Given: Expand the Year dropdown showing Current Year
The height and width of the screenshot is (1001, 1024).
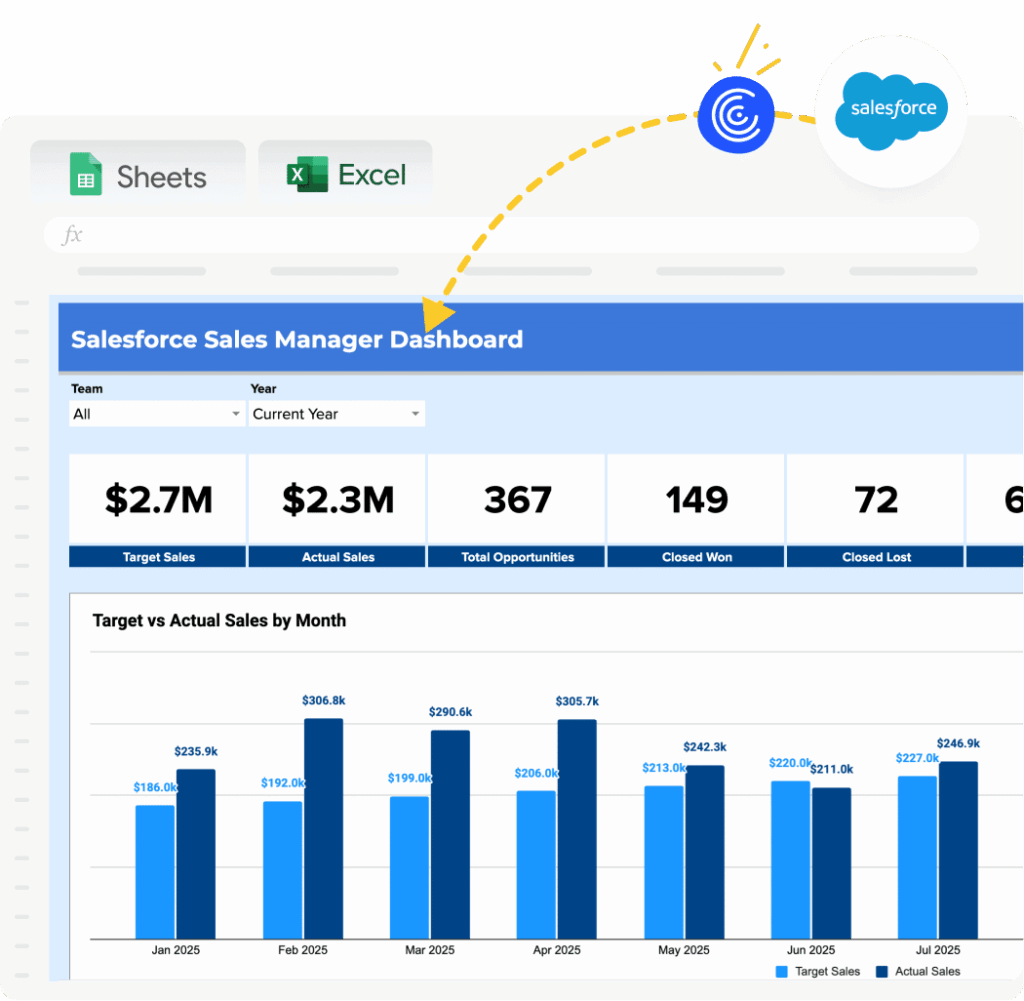Looking at the screenshot, I should click(x=336, y=414).
